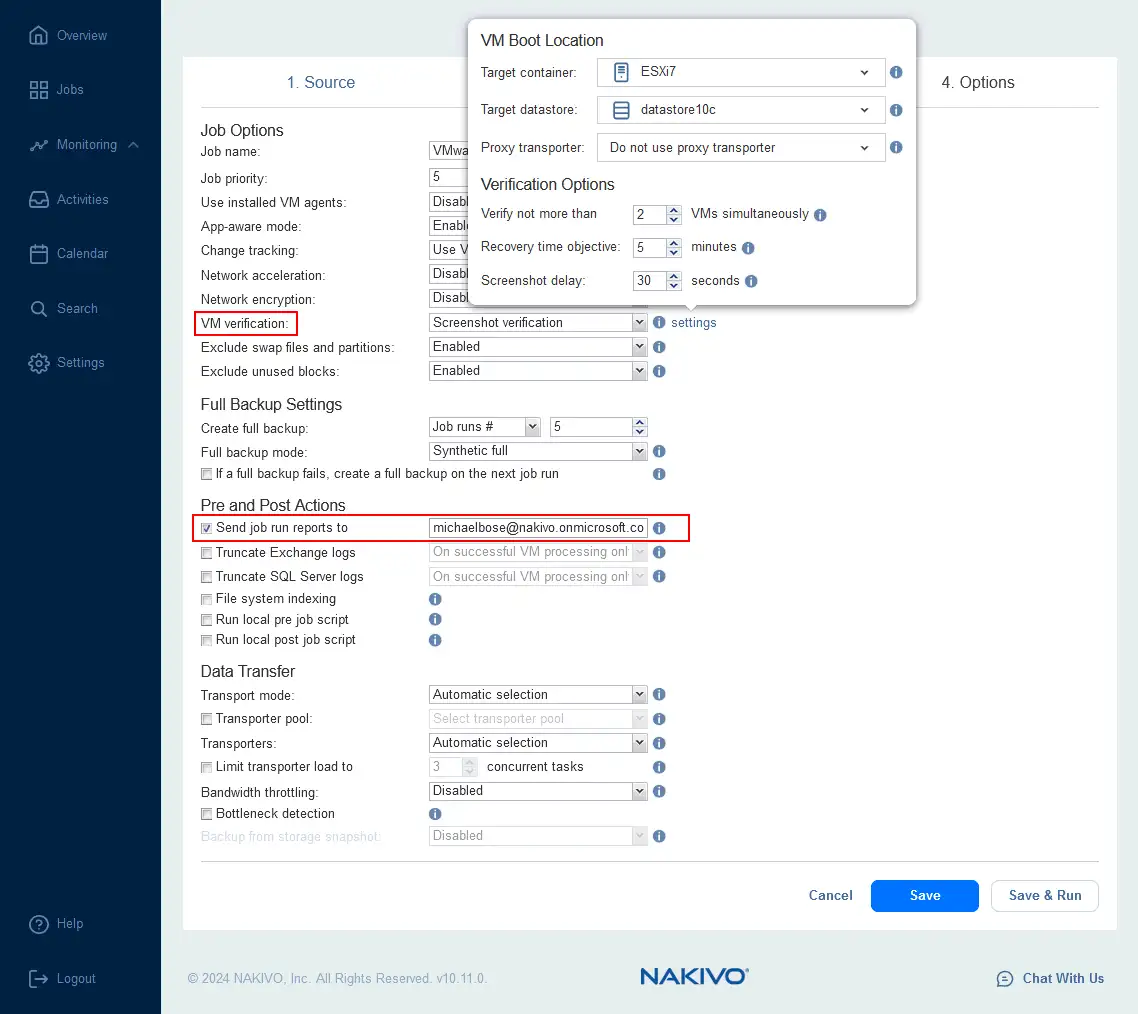The height and width of the screenshot is (1014, 1138).
Task: Open Target container ESXi7 dropdown
Action: pos(741,72)
